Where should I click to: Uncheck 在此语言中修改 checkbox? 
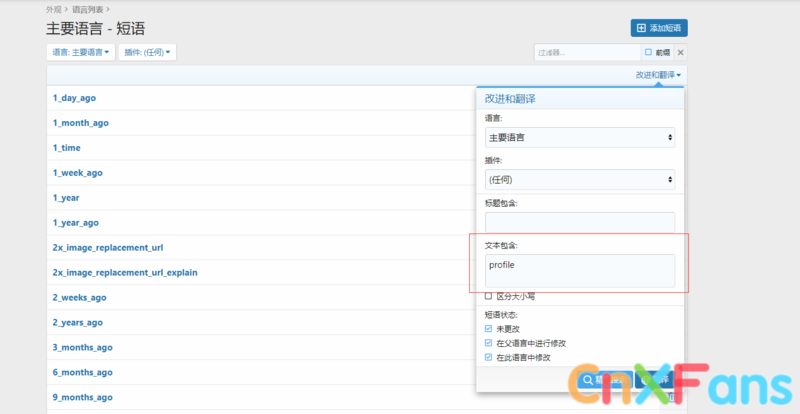488,357
